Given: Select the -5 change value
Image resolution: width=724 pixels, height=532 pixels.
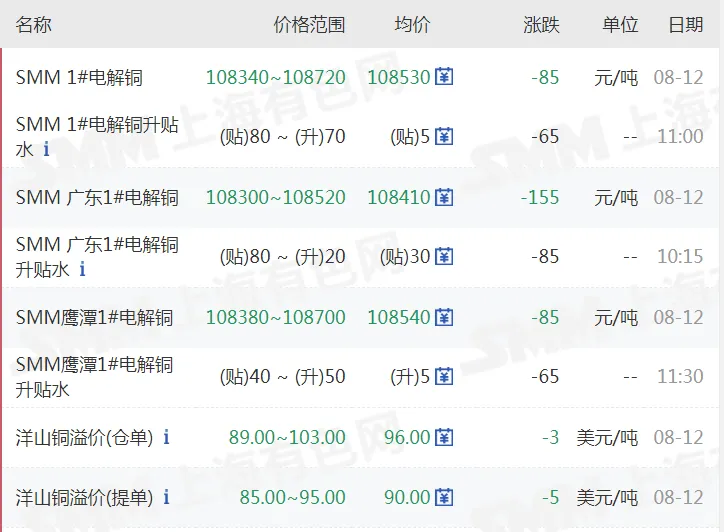Looking at the screenshot, I should coord(550,497).
